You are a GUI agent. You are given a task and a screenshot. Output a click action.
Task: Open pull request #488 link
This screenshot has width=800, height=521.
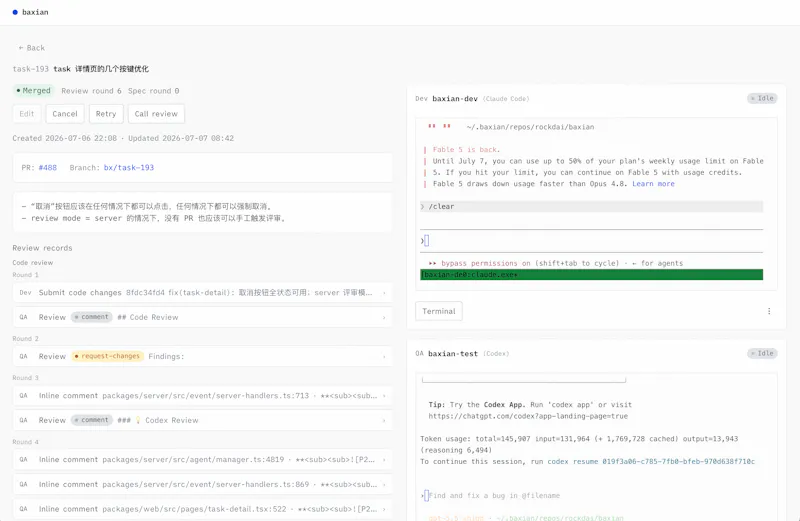[48, 167]
